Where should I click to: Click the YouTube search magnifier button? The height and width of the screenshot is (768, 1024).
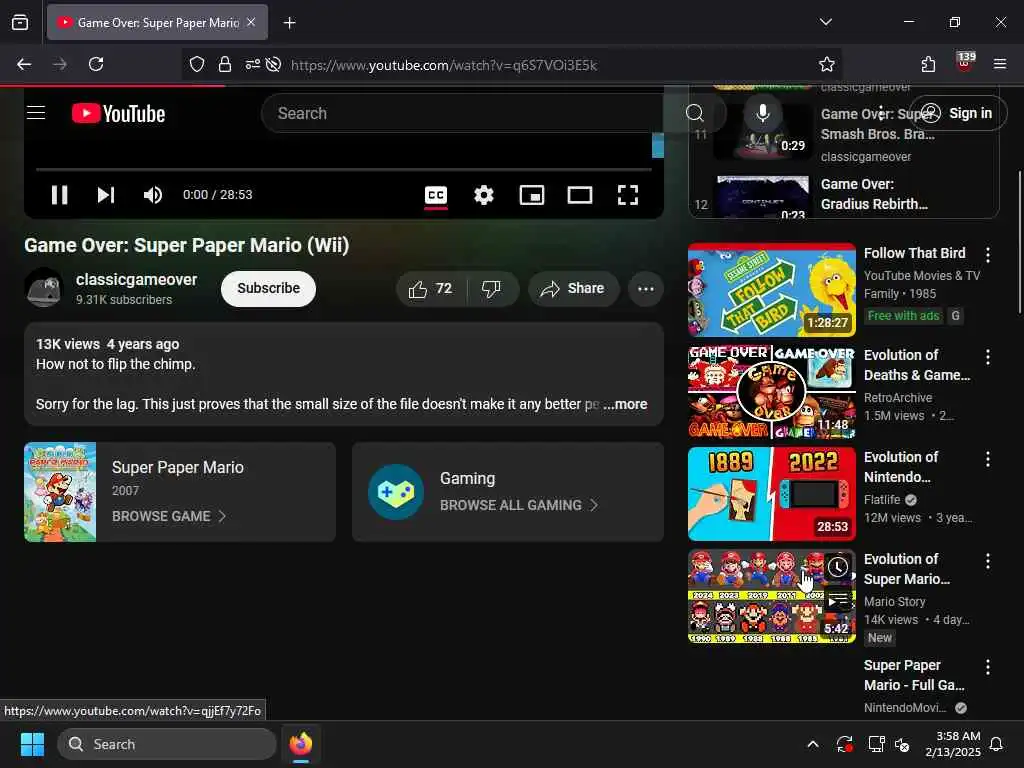pos(695,113)
